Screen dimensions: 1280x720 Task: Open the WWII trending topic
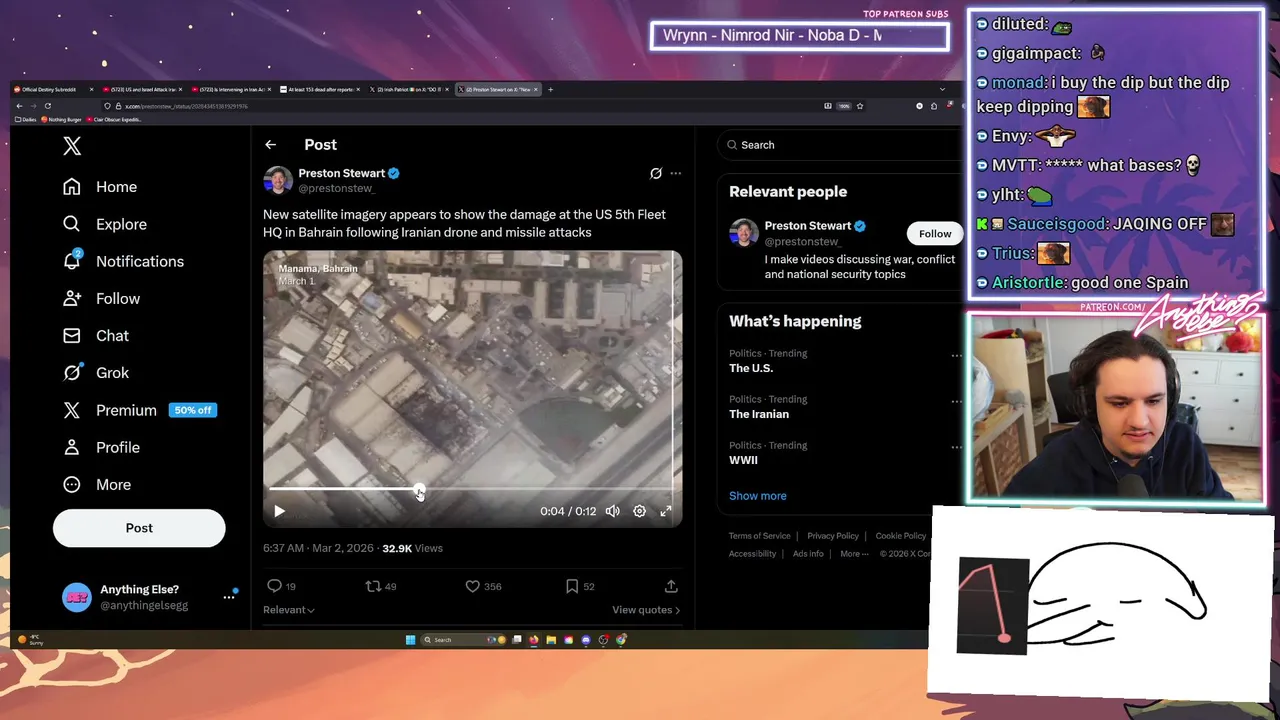(x=743, y=460)
